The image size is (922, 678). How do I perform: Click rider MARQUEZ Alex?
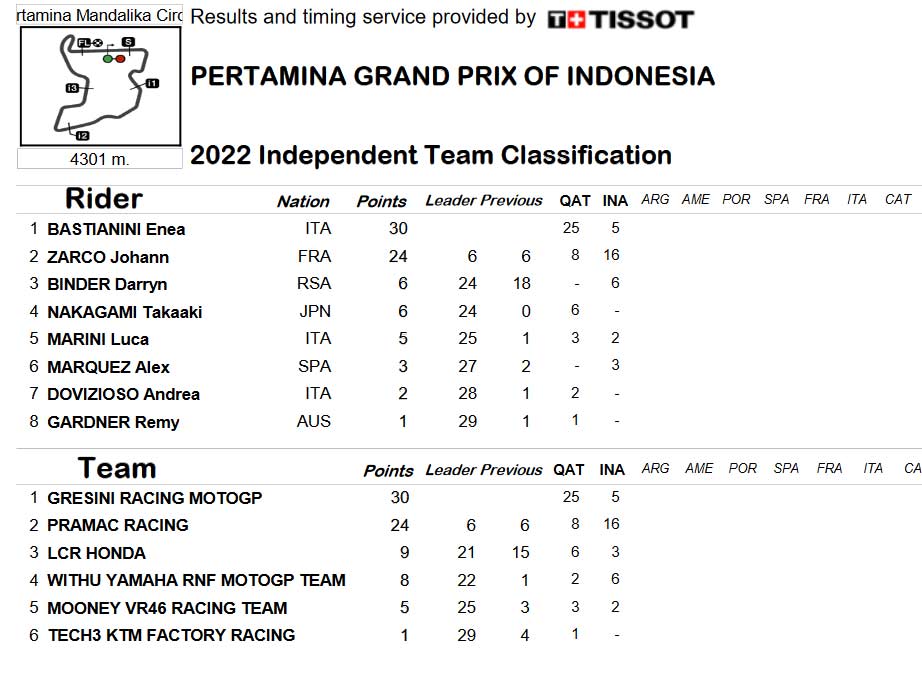[108, 367]
